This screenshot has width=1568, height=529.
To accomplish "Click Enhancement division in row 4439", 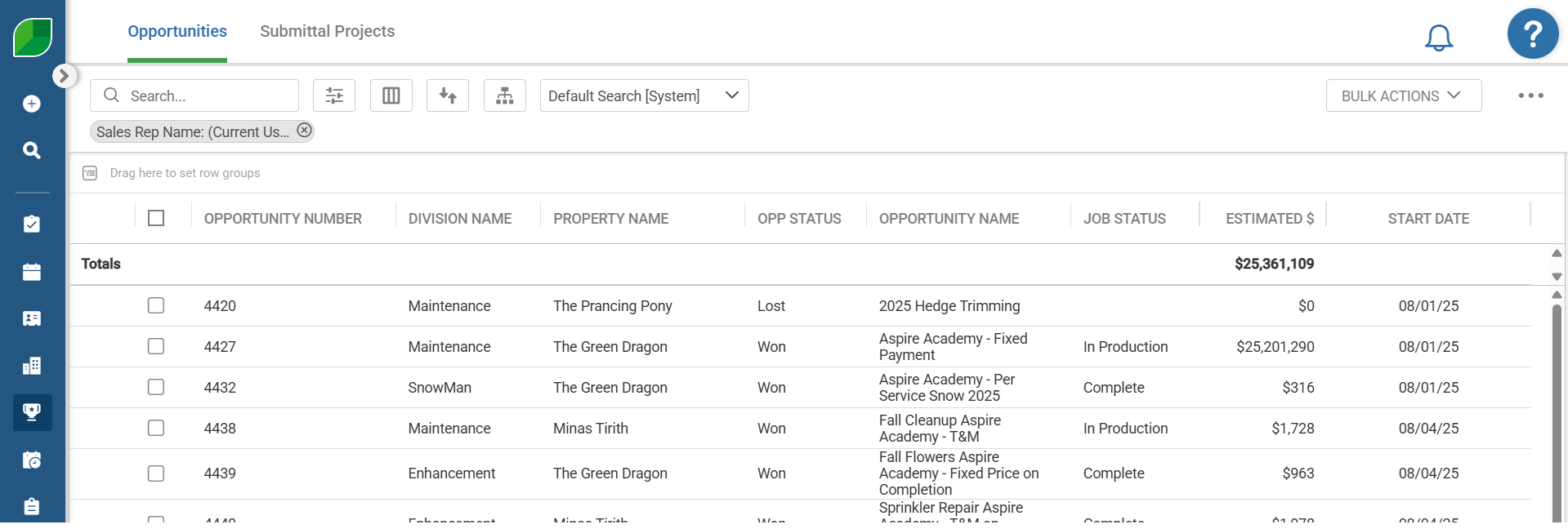I will [x=452, y=473].
